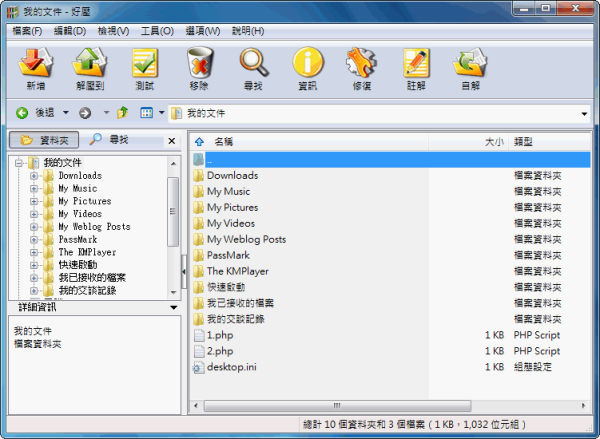Click the 新增 (Add) toolbar icon
Viewport: 600px width, 439px height.
tap(36, 62)
